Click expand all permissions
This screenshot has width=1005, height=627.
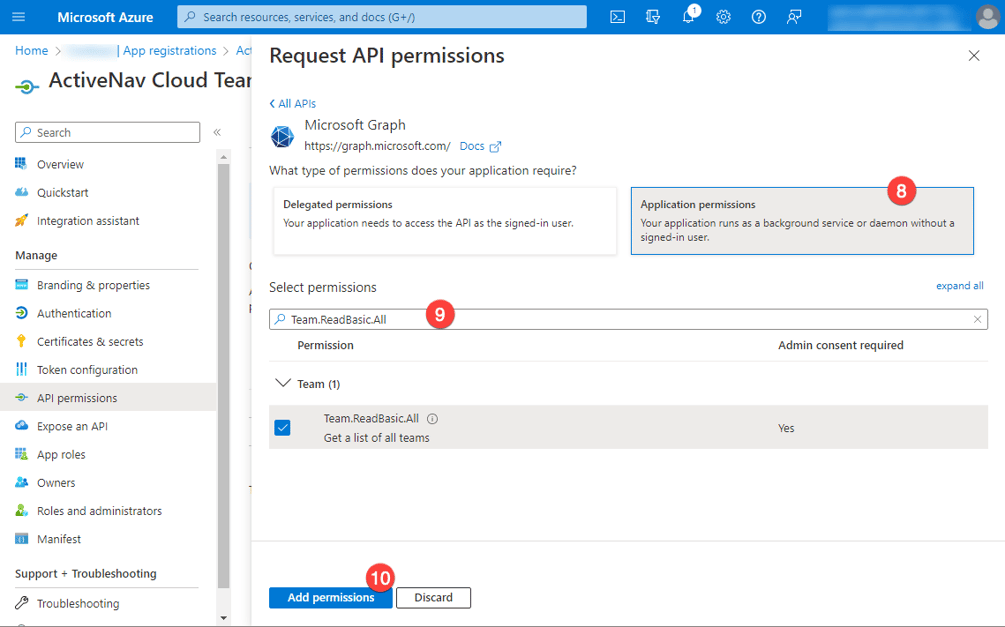point(959,285)
